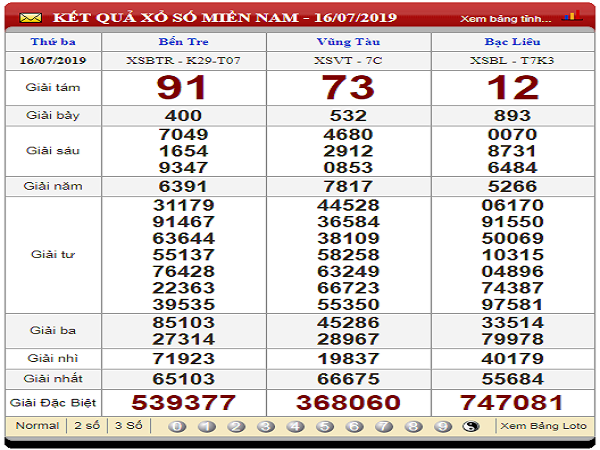Click giải tư number 63644
Image resolution: width=600 pixels, height=450 pixels.
[184, 238]
